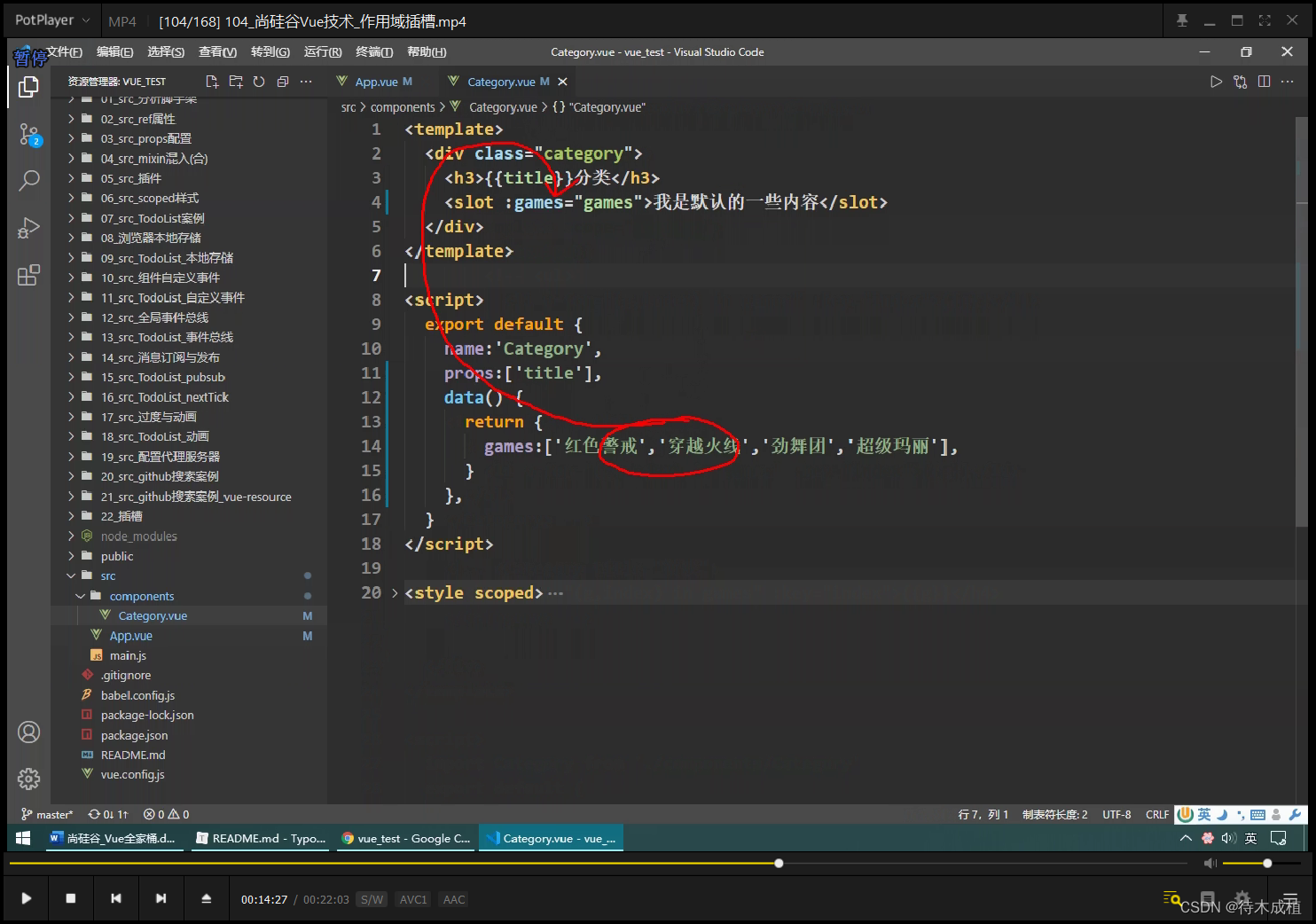Click the New Folder icon in explorer
The image size is (1316, 924).
236,82
